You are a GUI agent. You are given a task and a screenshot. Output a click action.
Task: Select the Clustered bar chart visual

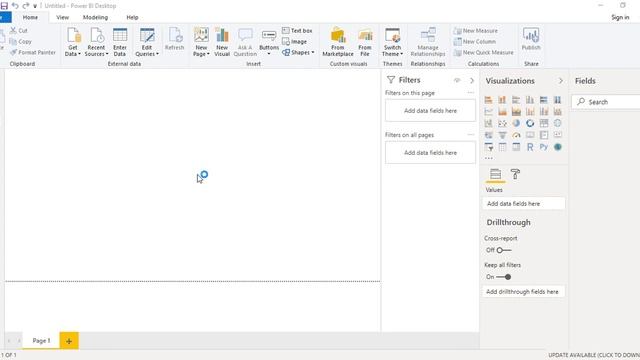click(x=516, y=100)
